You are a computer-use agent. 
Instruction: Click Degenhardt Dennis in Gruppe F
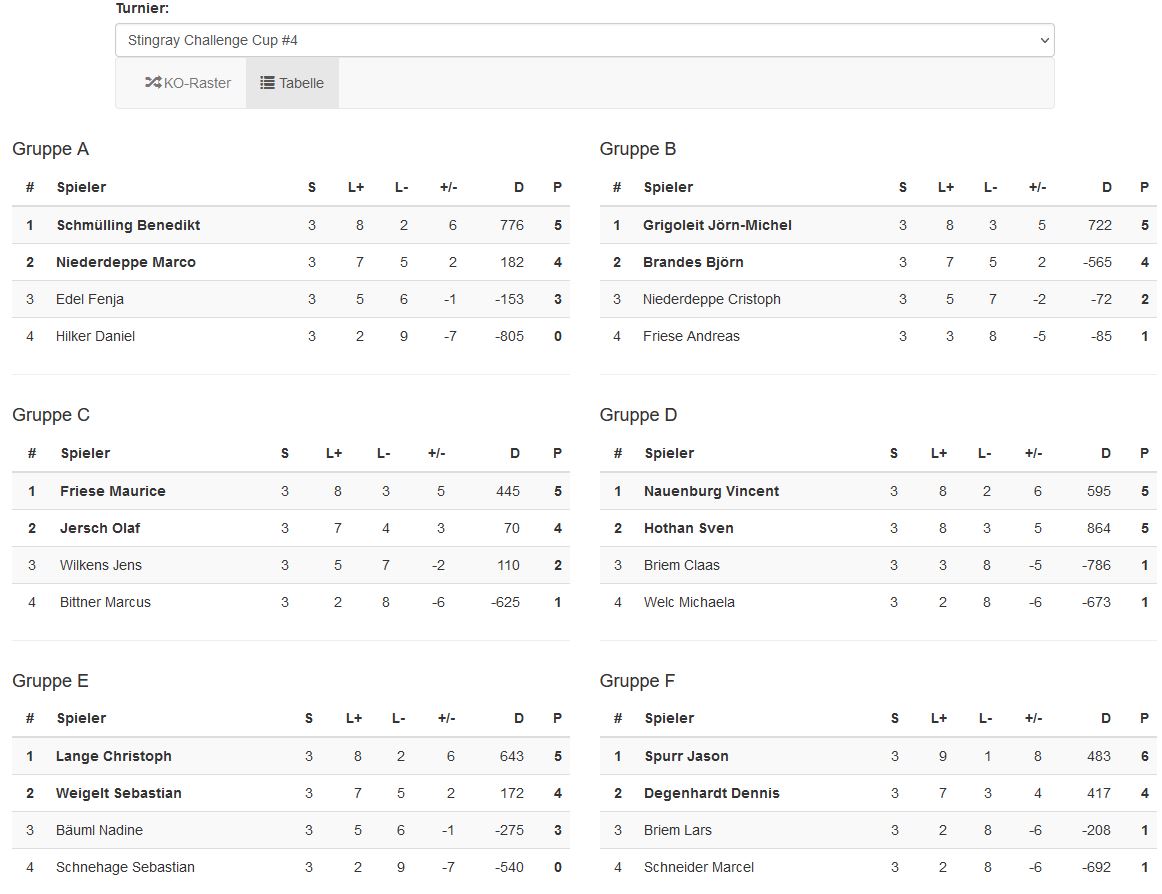pos(711,793)
